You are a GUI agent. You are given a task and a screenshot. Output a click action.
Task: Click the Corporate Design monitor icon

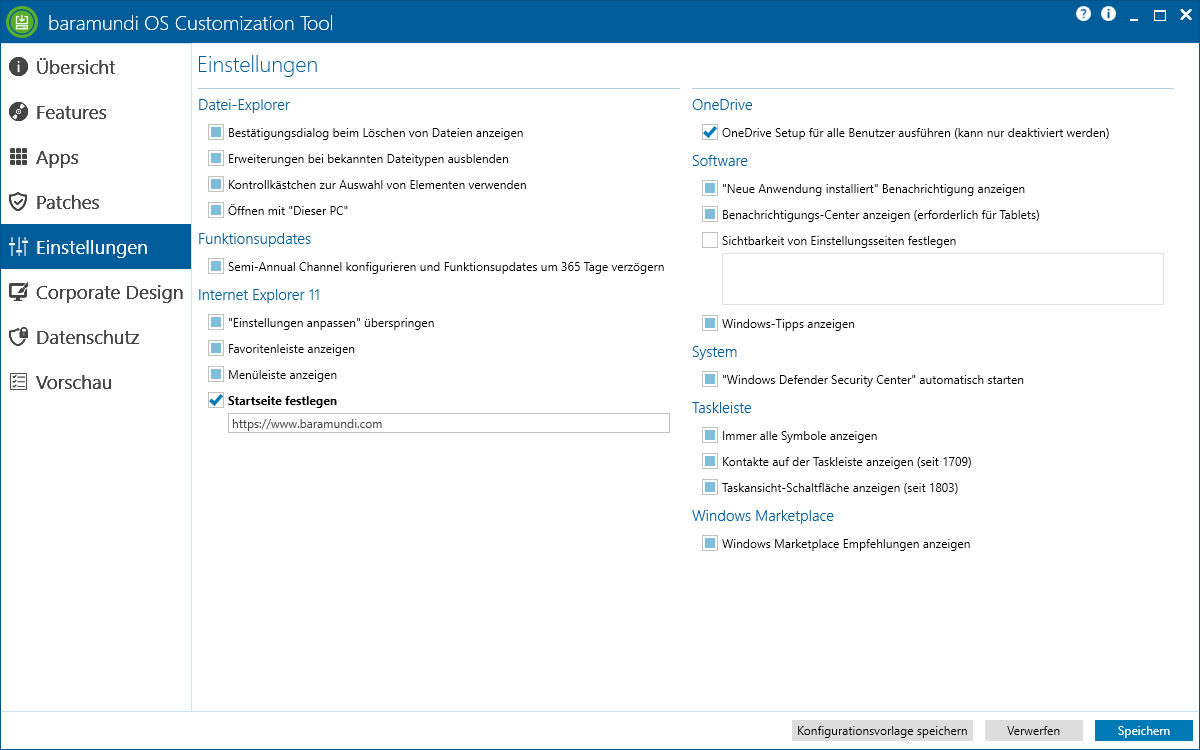(x=18, y=292)
